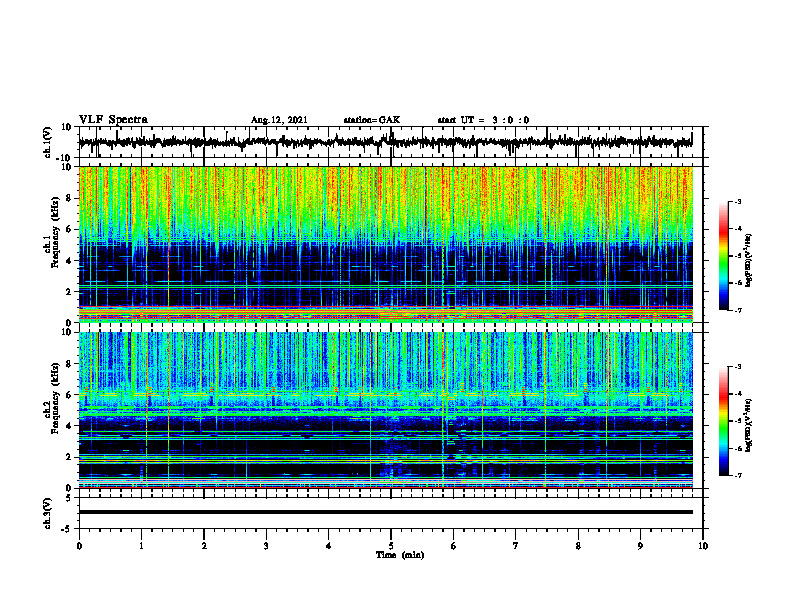This screenshot has width=792, height=612.
Task: Click time axis tick label "2"
Action: [x=204, y=546]
